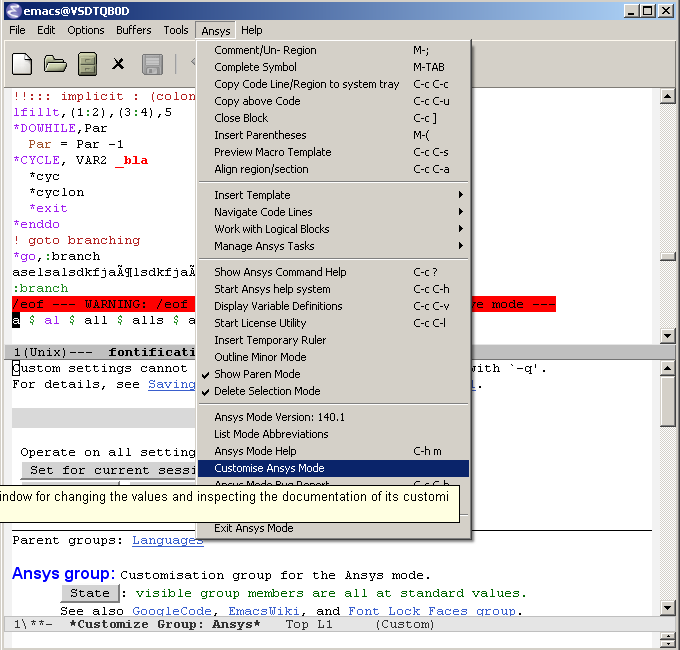Choose Close Block entry
Image resolution: width=680 pixels, height=650 pixels.
click(333, 118)
